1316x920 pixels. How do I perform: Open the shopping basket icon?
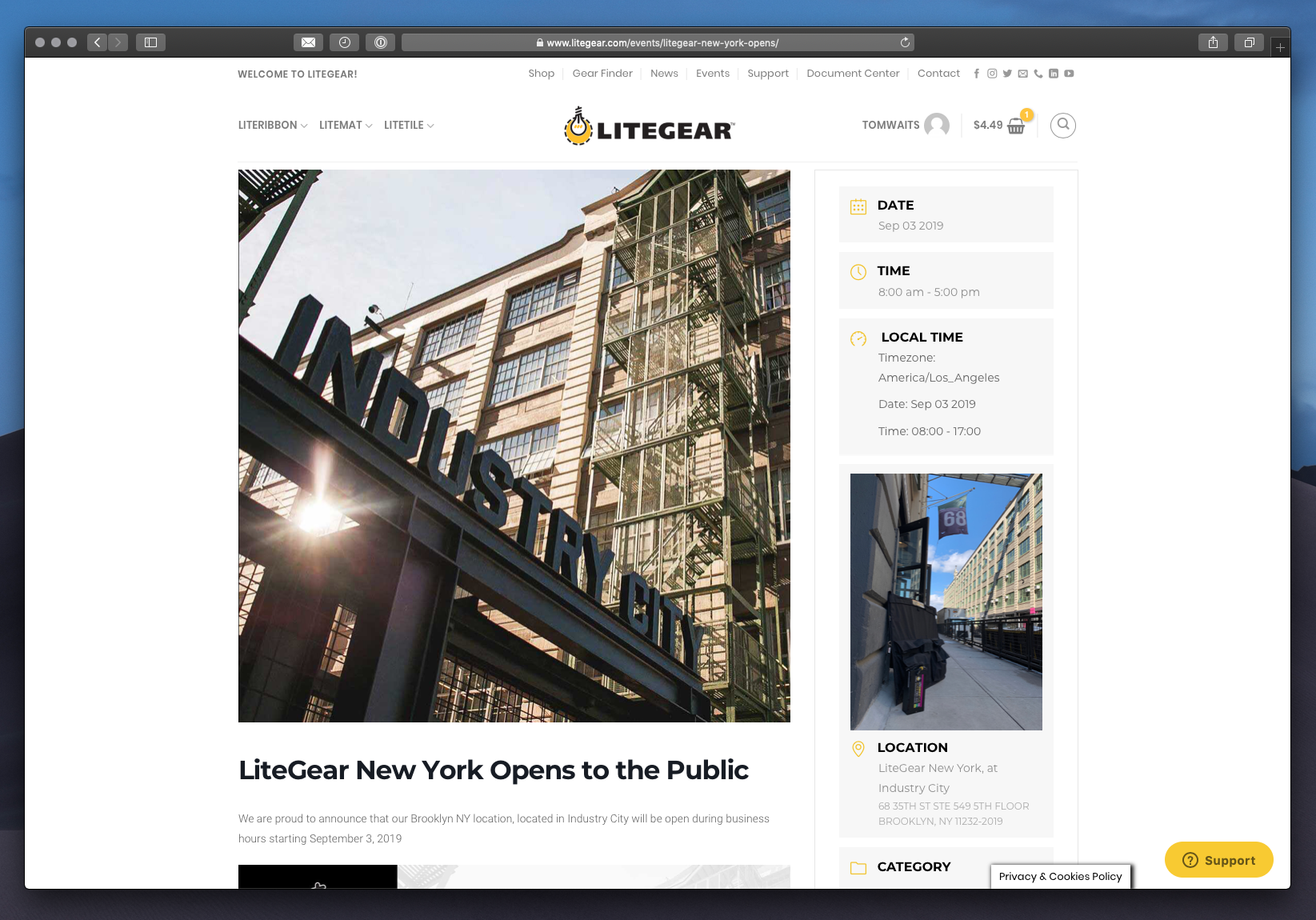point(1016,126)
